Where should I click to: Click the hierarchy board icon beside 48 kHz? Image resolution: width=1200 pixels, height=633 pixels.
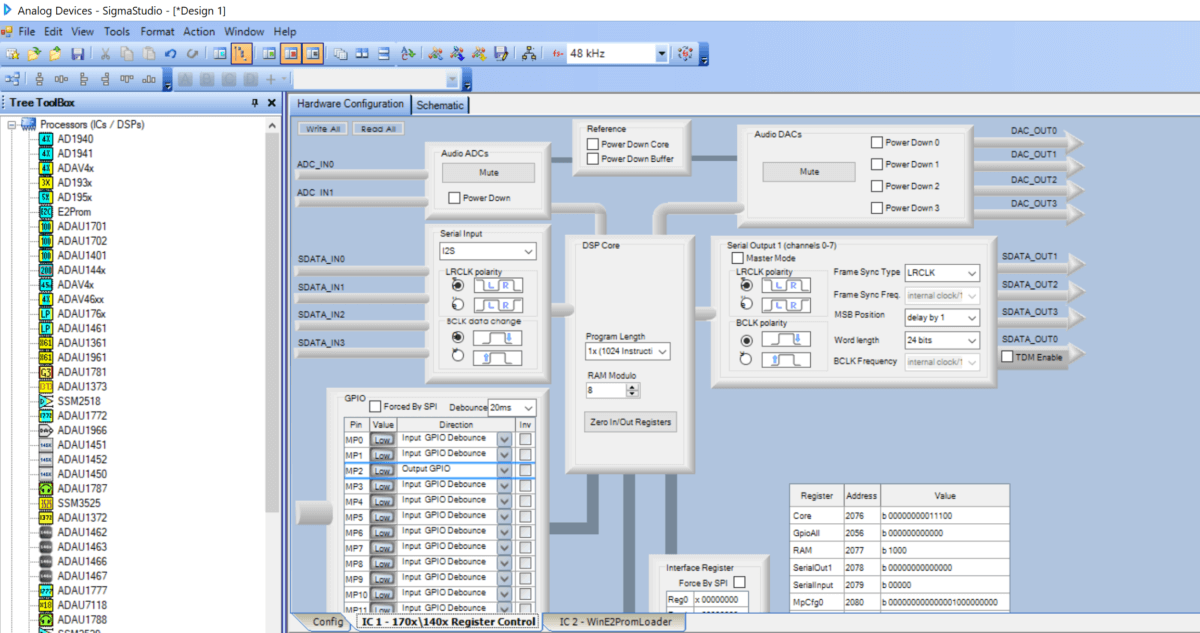(x=529, y=53)
